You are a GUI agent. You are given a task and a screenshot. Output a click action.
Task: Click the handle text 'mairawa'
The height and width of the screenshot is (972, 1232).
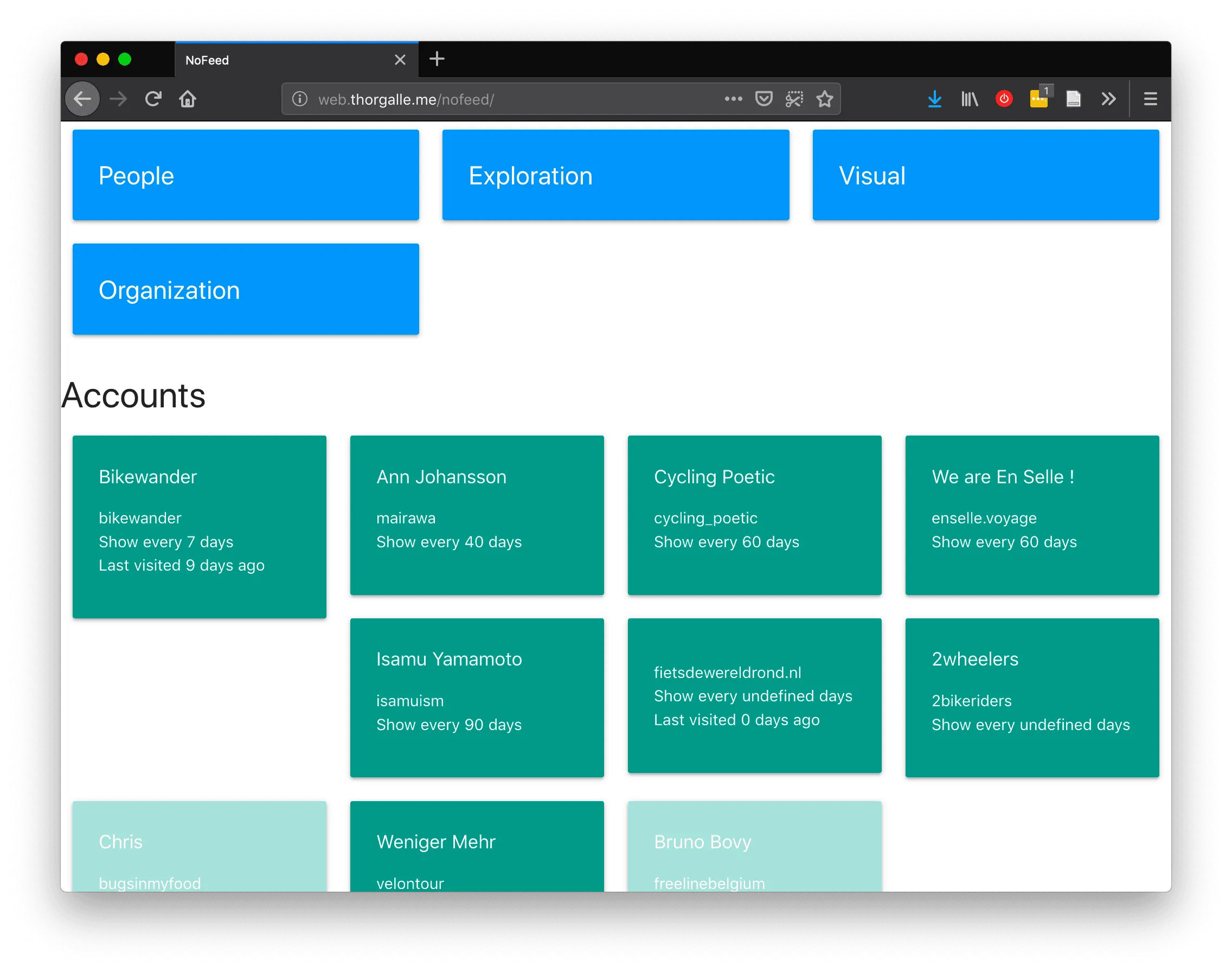[x=406, y=518]
